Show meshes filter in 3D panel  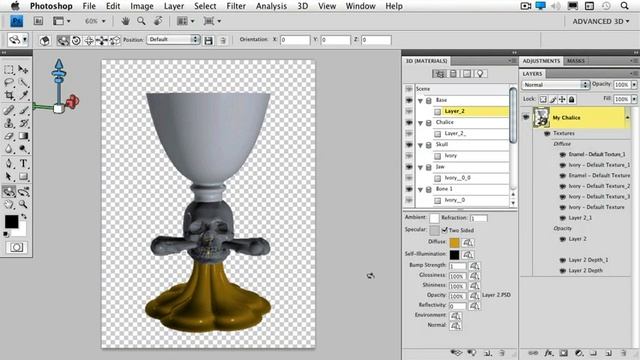tap(453, 73)
